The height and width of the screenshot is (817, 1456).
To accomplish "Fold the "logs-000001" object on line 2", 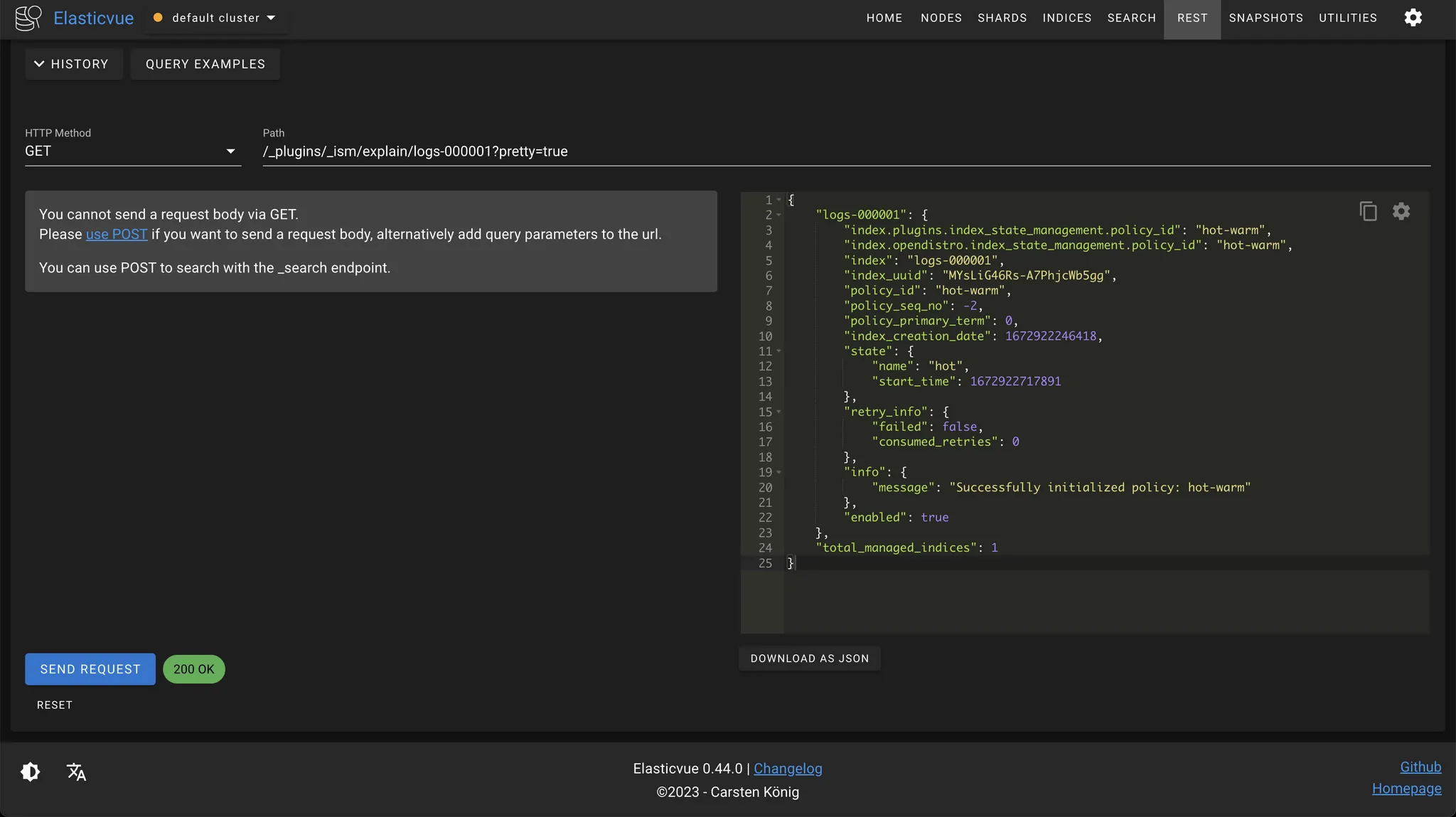I will click(779, 215).
